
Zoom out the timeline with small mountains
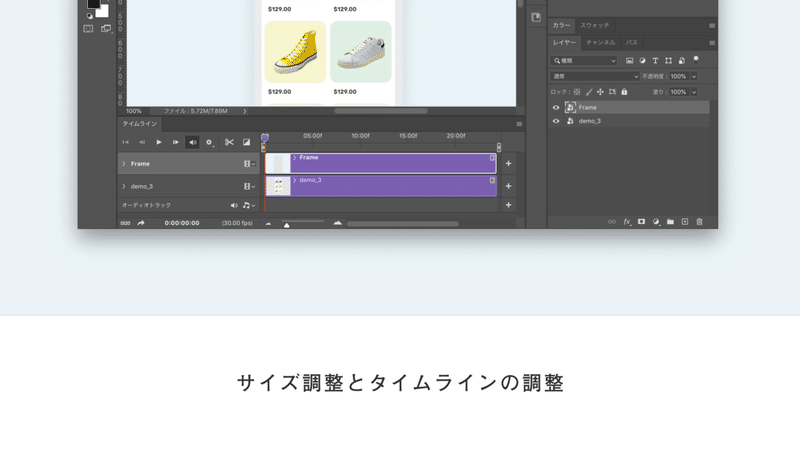pyautogui.click(x=268, y=223)
